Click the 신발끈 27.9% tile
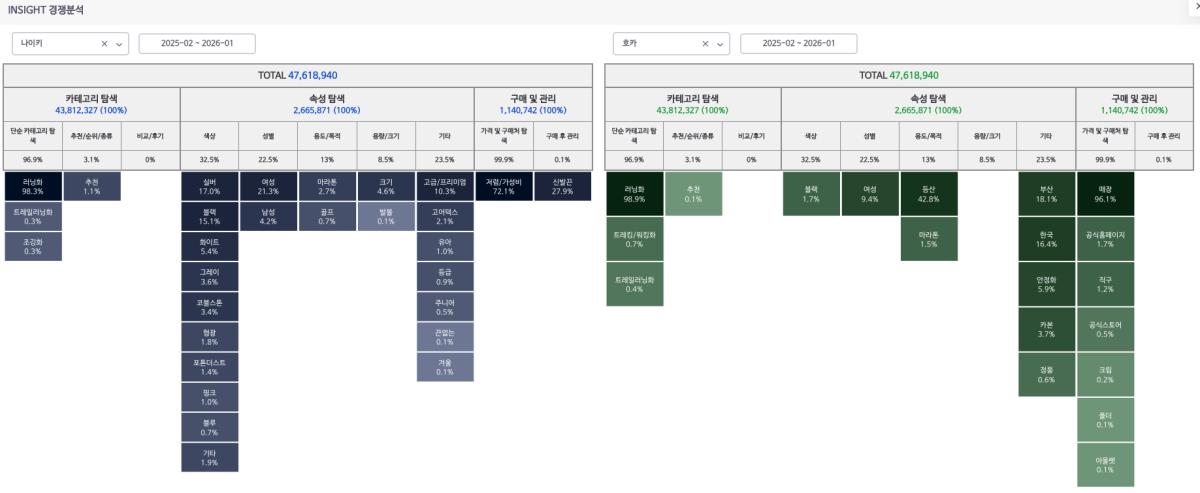 [x=562, y=186]
